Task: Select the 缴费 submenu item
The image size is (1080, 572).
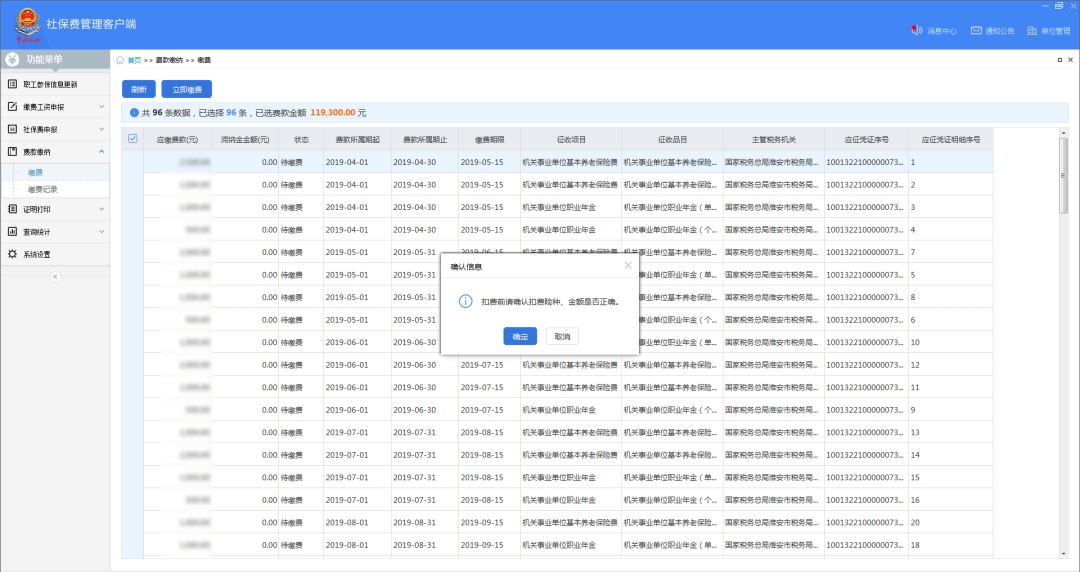Action: [36, 173]
